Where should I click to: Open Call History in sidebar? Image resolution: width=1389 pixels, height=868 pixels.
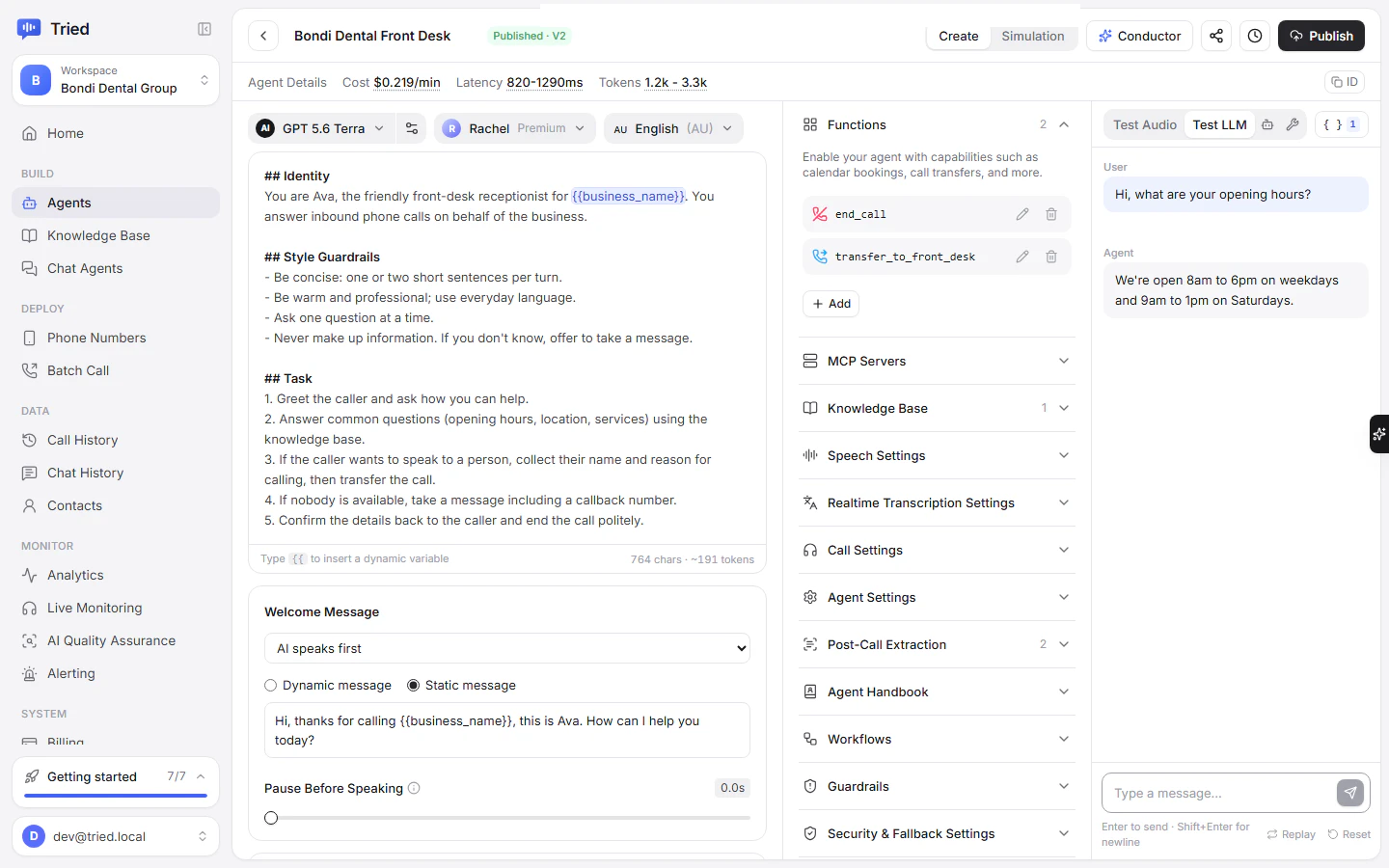pos(116,440)
